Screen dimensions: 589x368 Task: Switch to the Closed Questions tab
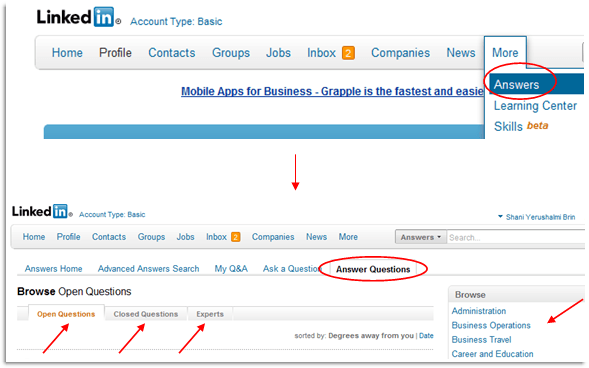tap(146, 314)
